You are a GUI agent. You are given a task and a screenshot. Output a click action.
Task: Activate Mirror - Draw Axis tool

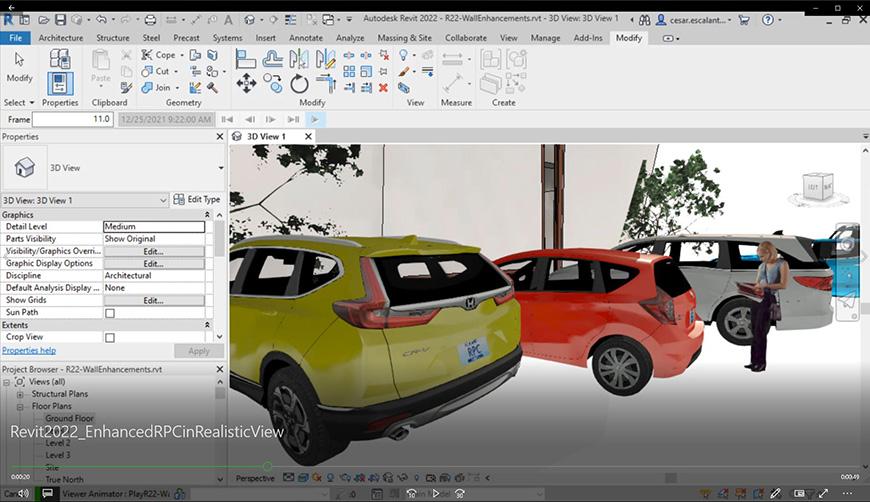pyautogui.click(x=325, y=58)
